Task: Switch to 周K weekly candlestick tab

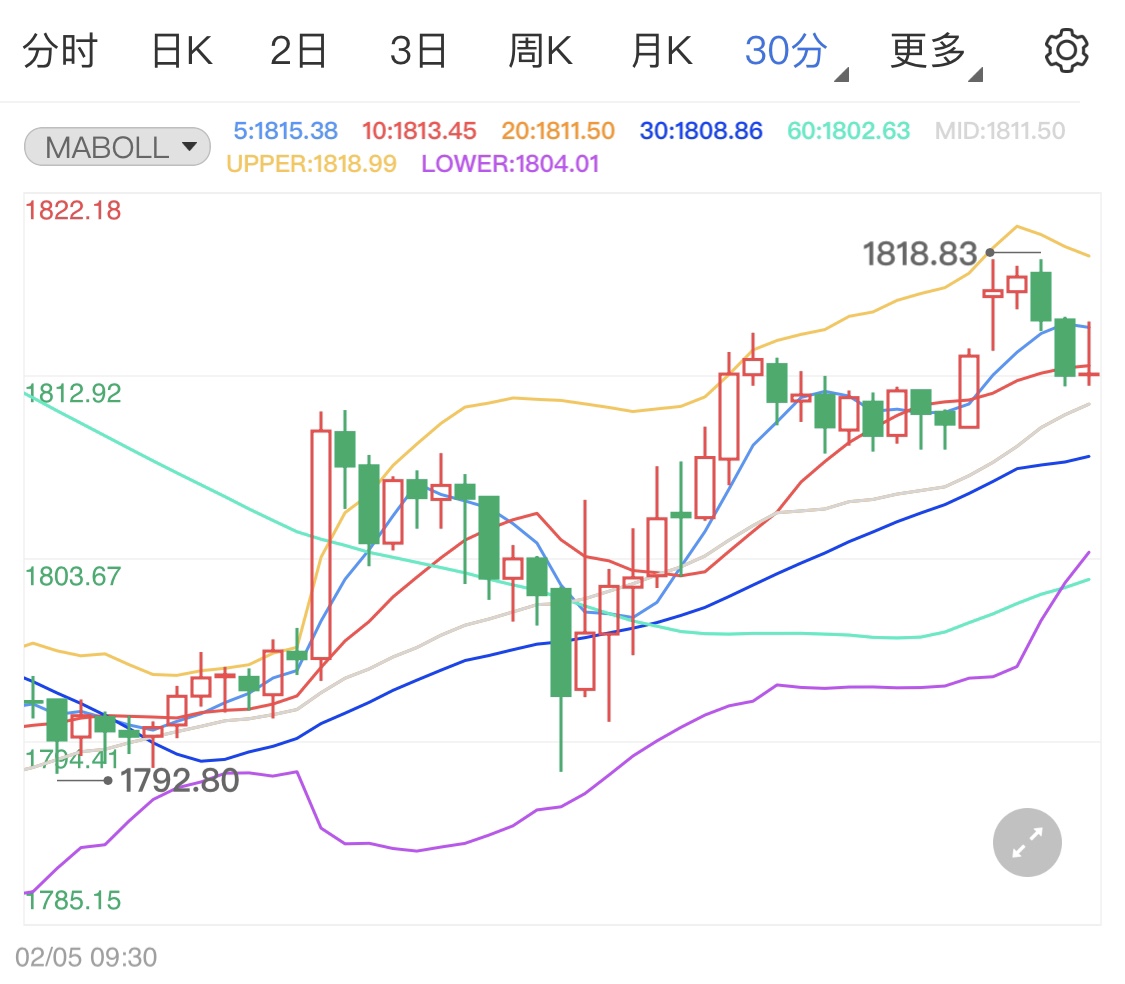Action: (x=540, y=51)
